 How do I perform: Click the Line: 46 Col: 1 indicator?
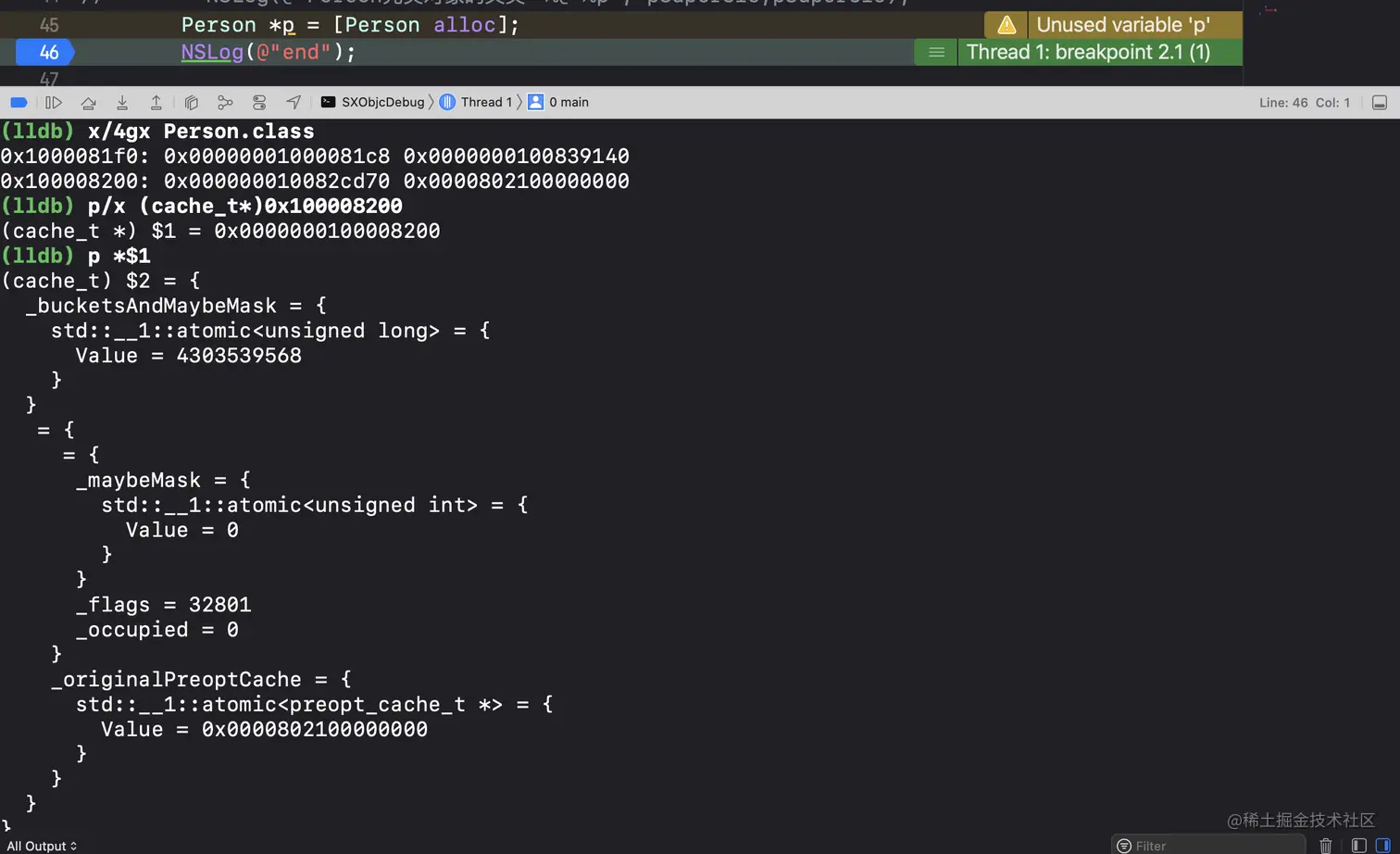[x=1305, y=103]
